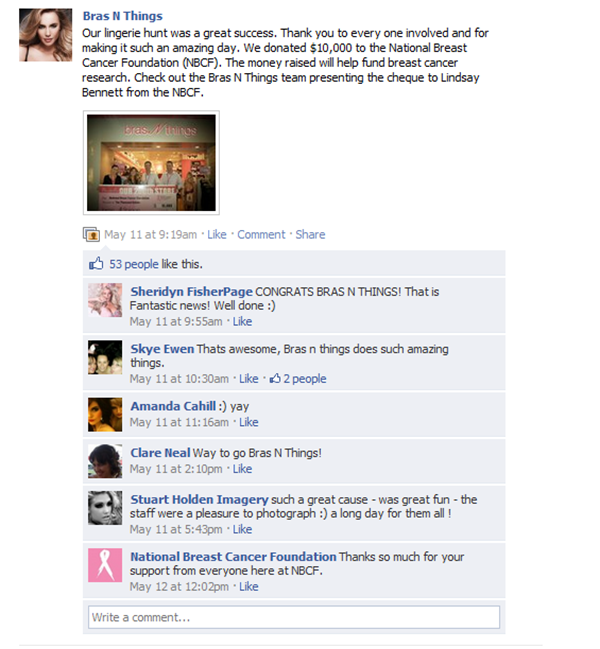Open the National Breast Cancer Foundation name link

coord(233,557)
